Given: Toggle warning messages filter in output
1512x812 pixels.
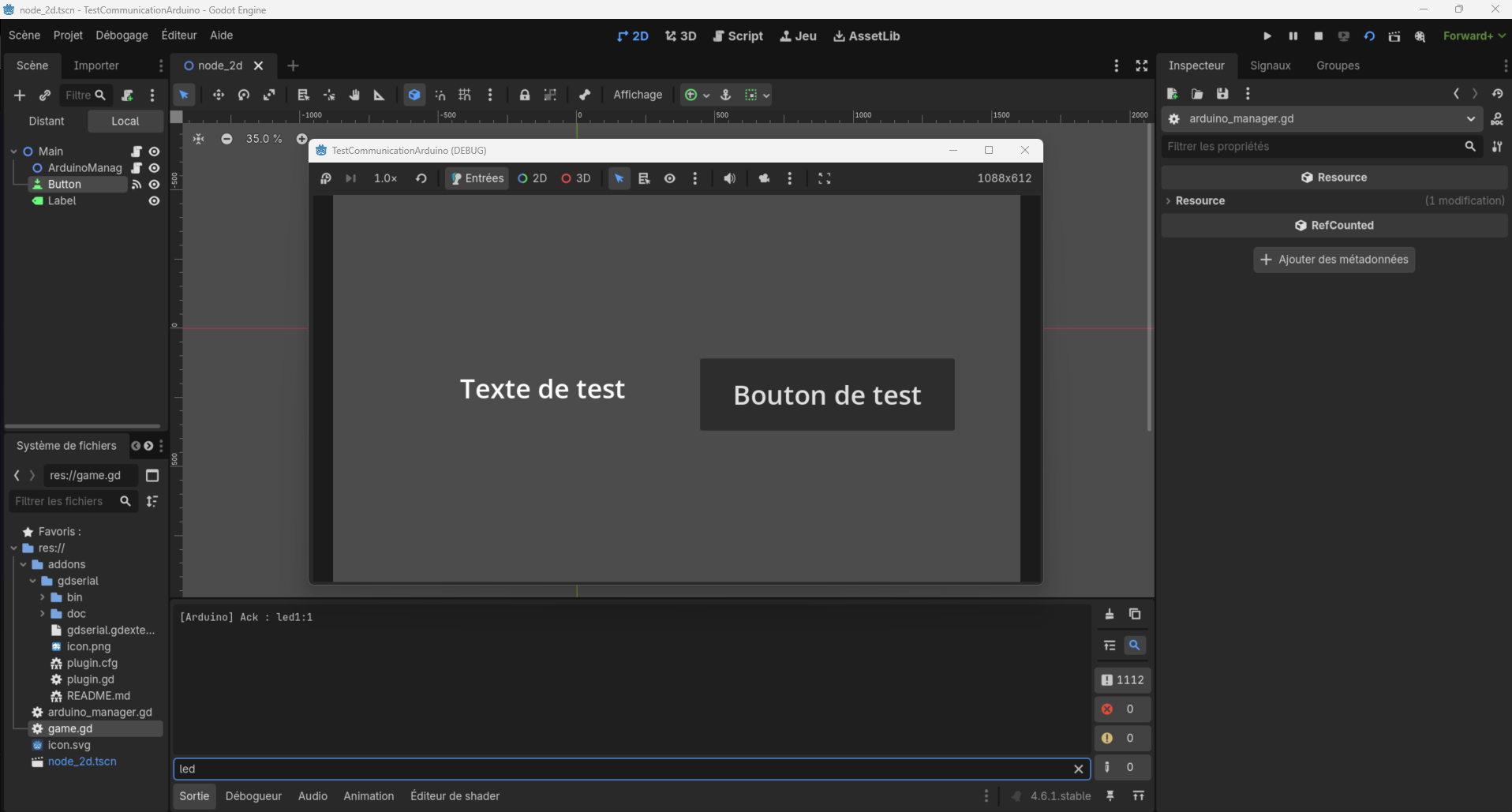Looking at the screenshot, I should (x=1122, y=739).
